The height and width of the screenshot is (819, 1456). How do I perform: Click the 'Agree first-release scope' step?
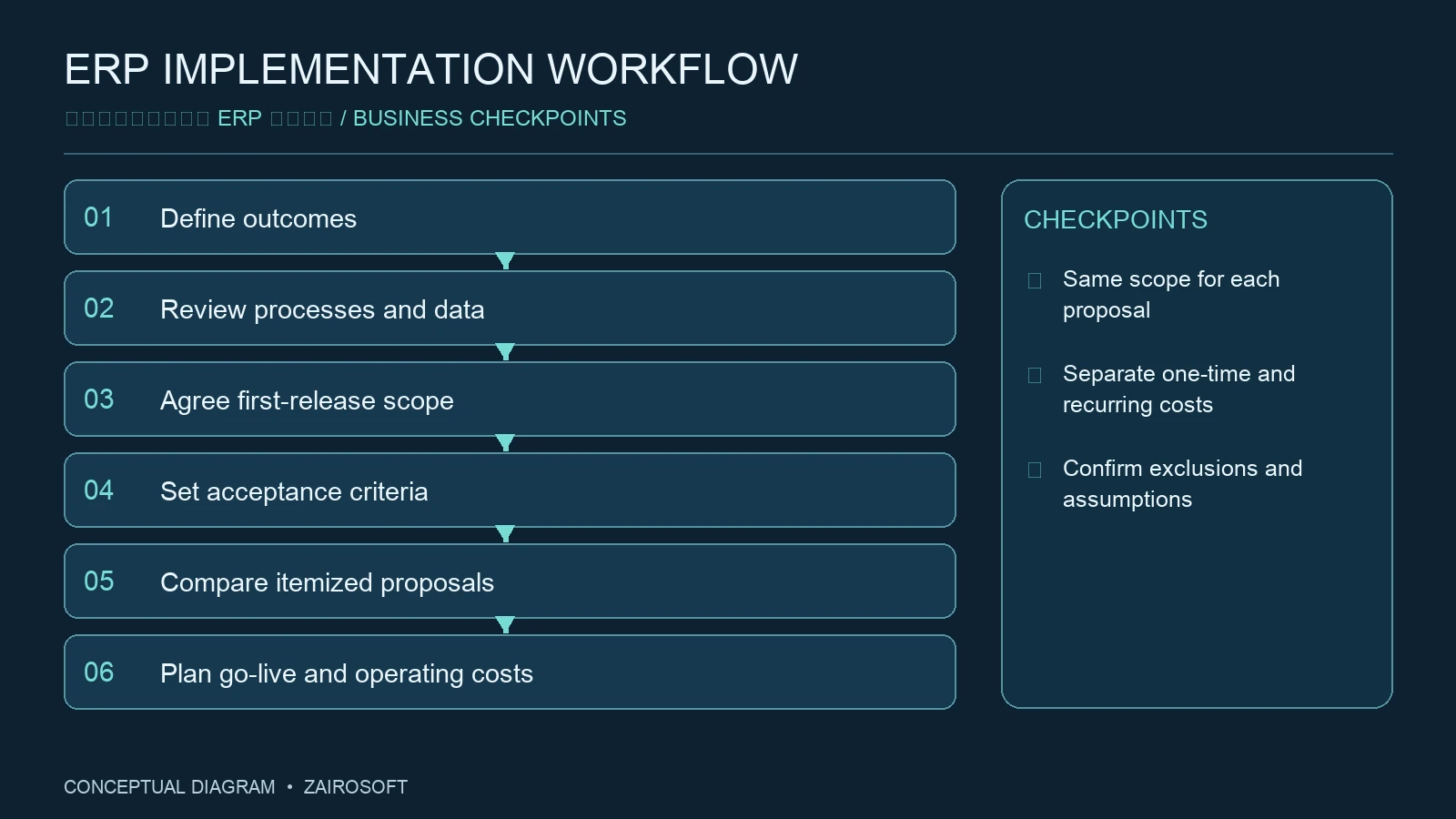[510, 399]
